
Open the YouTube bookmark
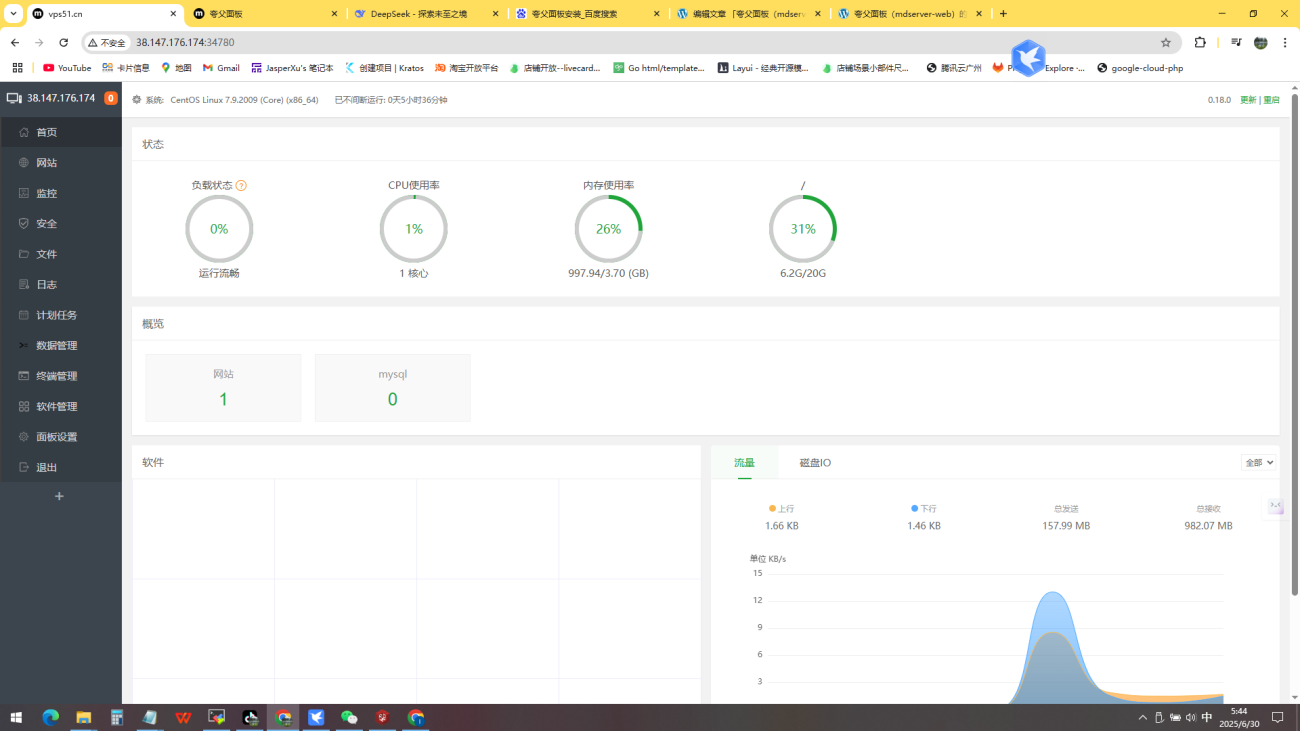[67, 68]
